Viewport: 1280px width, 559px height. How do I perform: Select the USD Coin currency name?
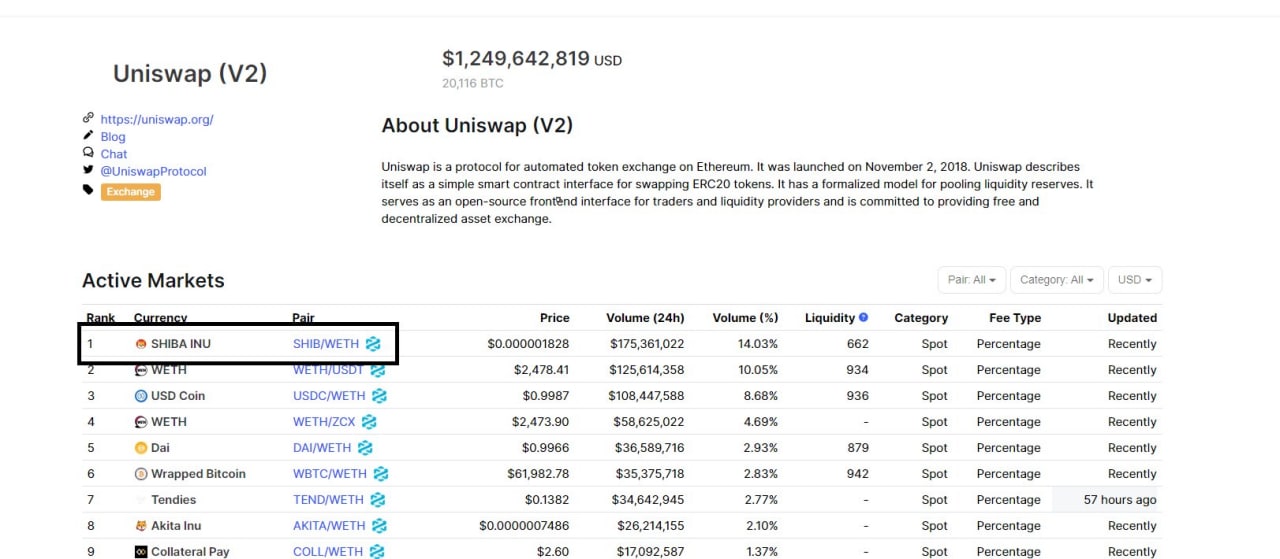point(178,396)
